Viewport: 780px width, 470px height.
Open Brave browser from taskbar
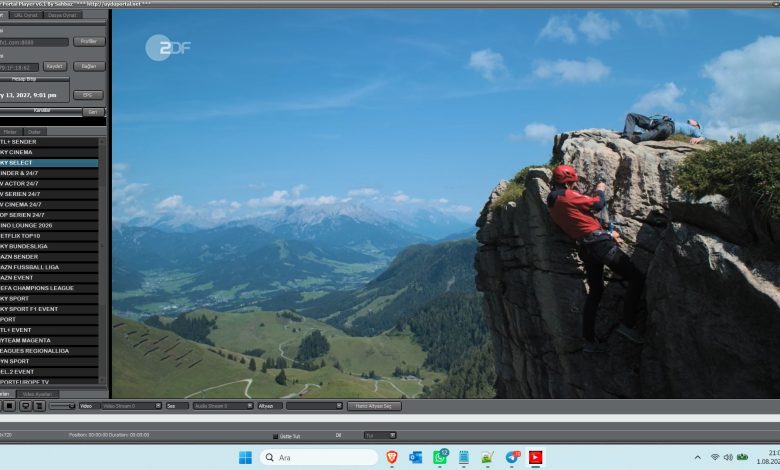392,457
